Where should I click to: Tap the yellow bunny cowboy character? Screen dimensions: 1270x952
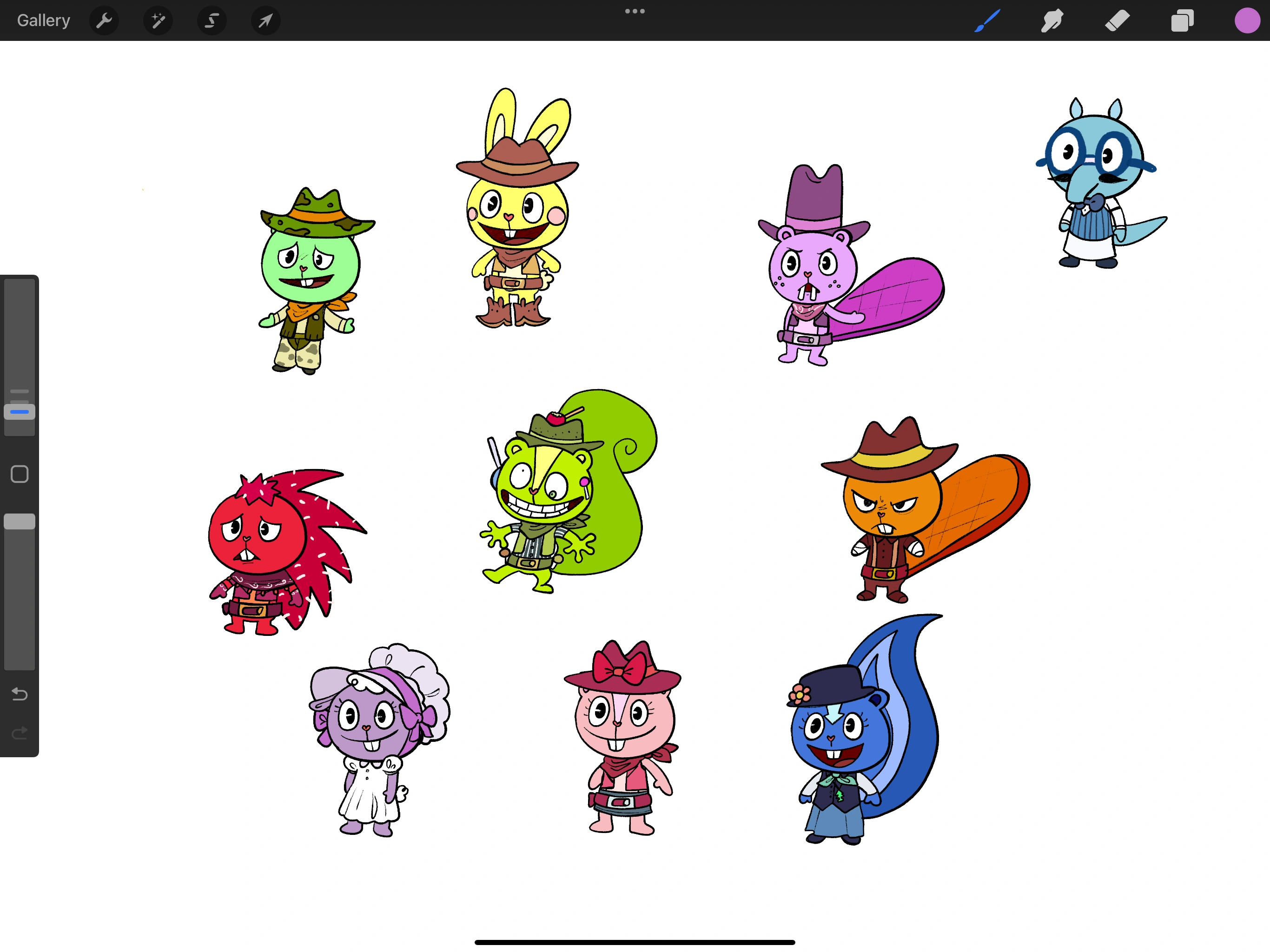tap(517, 218)
